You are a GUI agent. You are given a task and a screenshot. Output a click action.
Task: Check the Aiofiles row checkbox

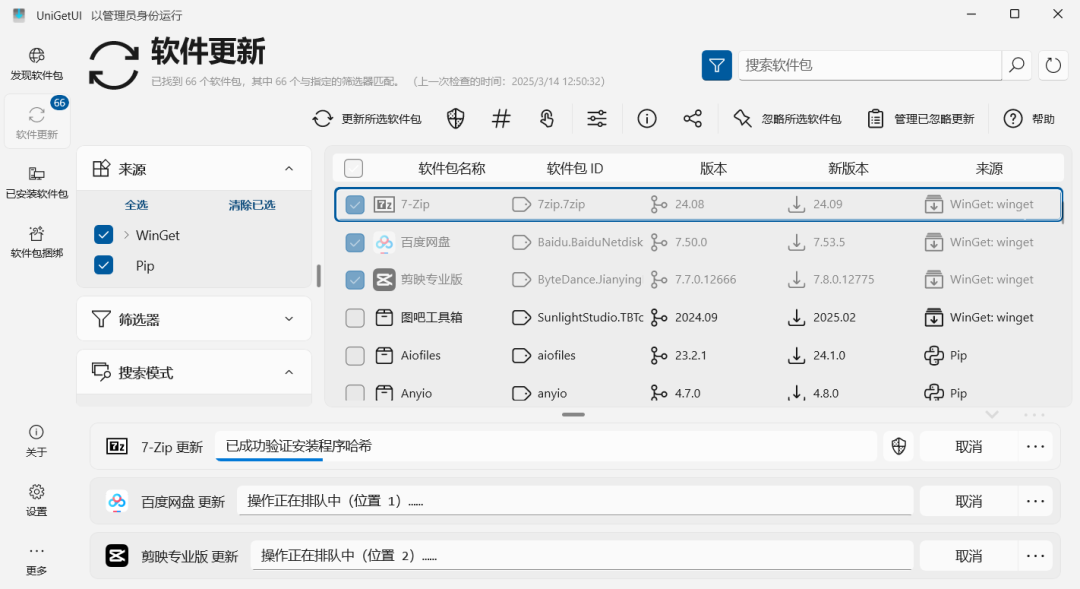pyautogui.click(x=355, y=355)
